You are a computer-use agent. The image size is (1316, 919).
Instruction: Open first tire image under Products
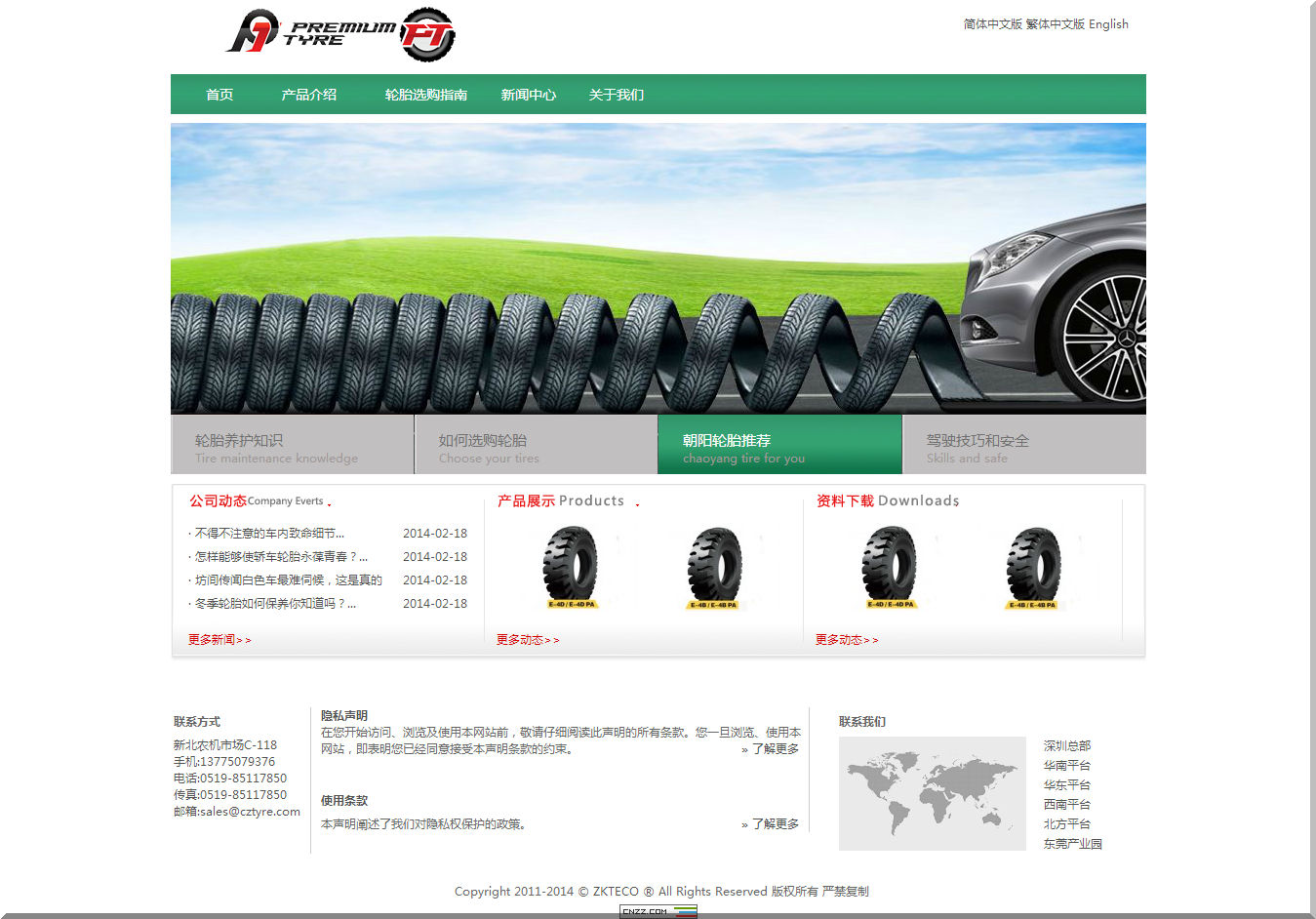pyautogui.click(x=571, y=568)
